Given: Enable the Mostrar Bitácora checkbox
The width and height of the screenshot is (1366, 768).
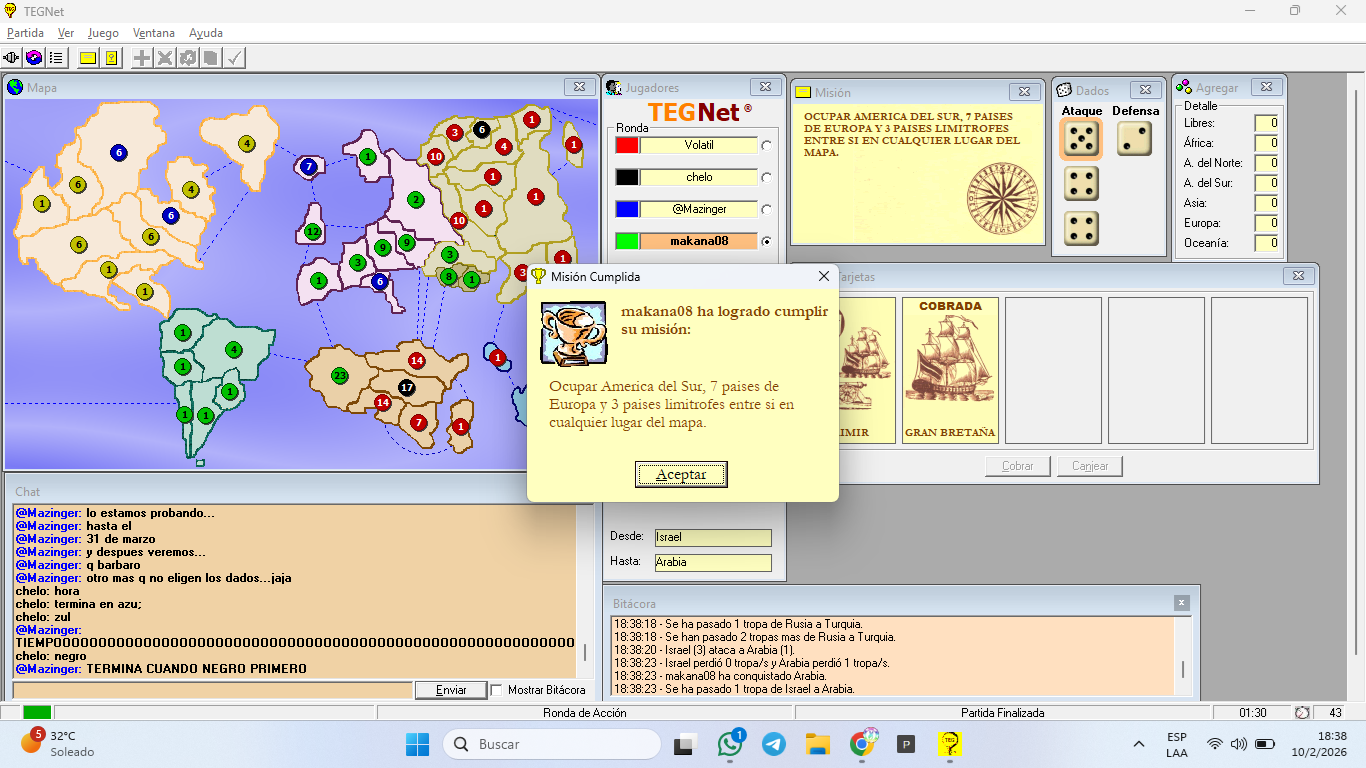Looking at the screenshot, I should click(496, 690).
